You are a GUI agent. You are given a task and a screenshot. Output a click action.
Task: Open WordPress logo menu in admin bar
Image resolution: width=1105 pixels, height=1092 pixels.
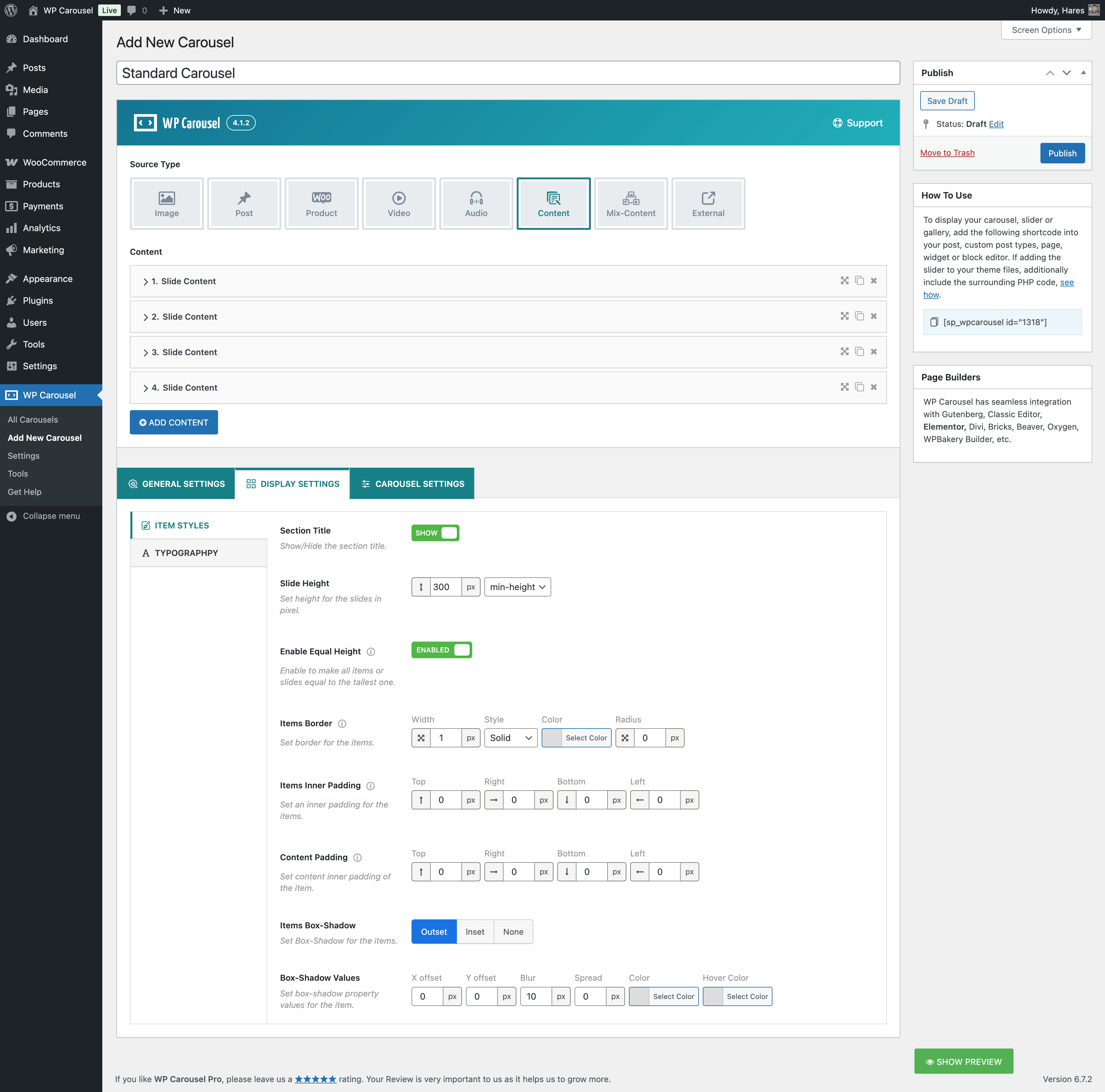pos(11,10)
